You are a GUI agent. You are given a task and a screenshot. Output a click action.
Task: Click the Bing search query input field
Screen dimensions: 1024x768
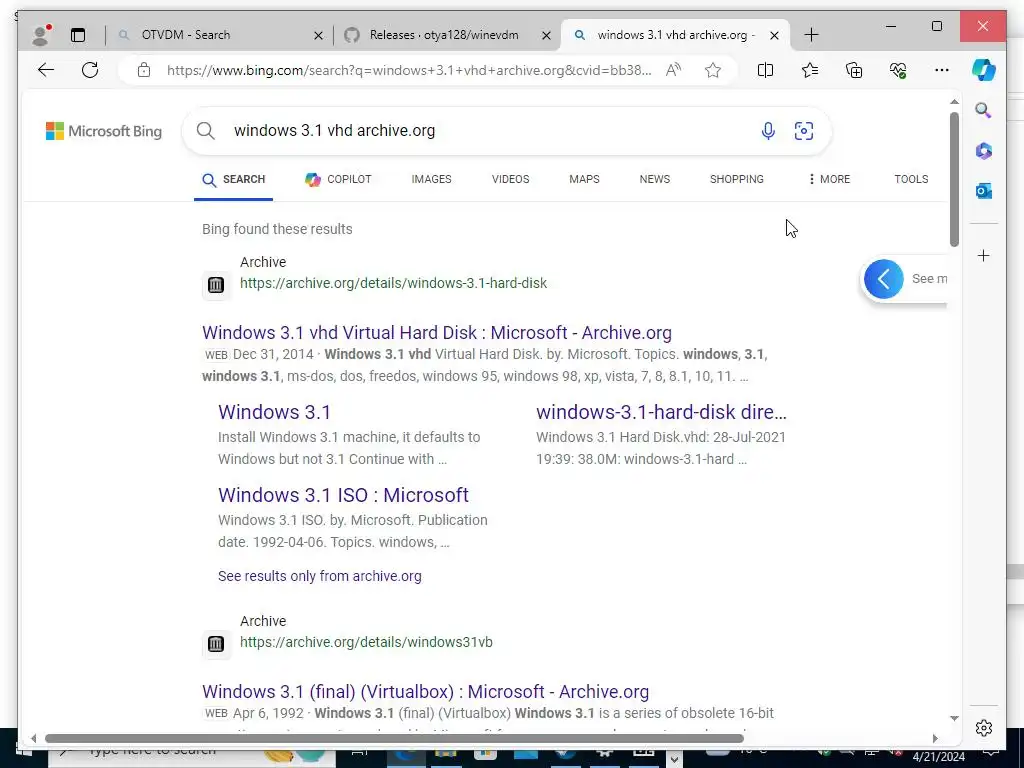pyautogui.click(x=490, y=131)
